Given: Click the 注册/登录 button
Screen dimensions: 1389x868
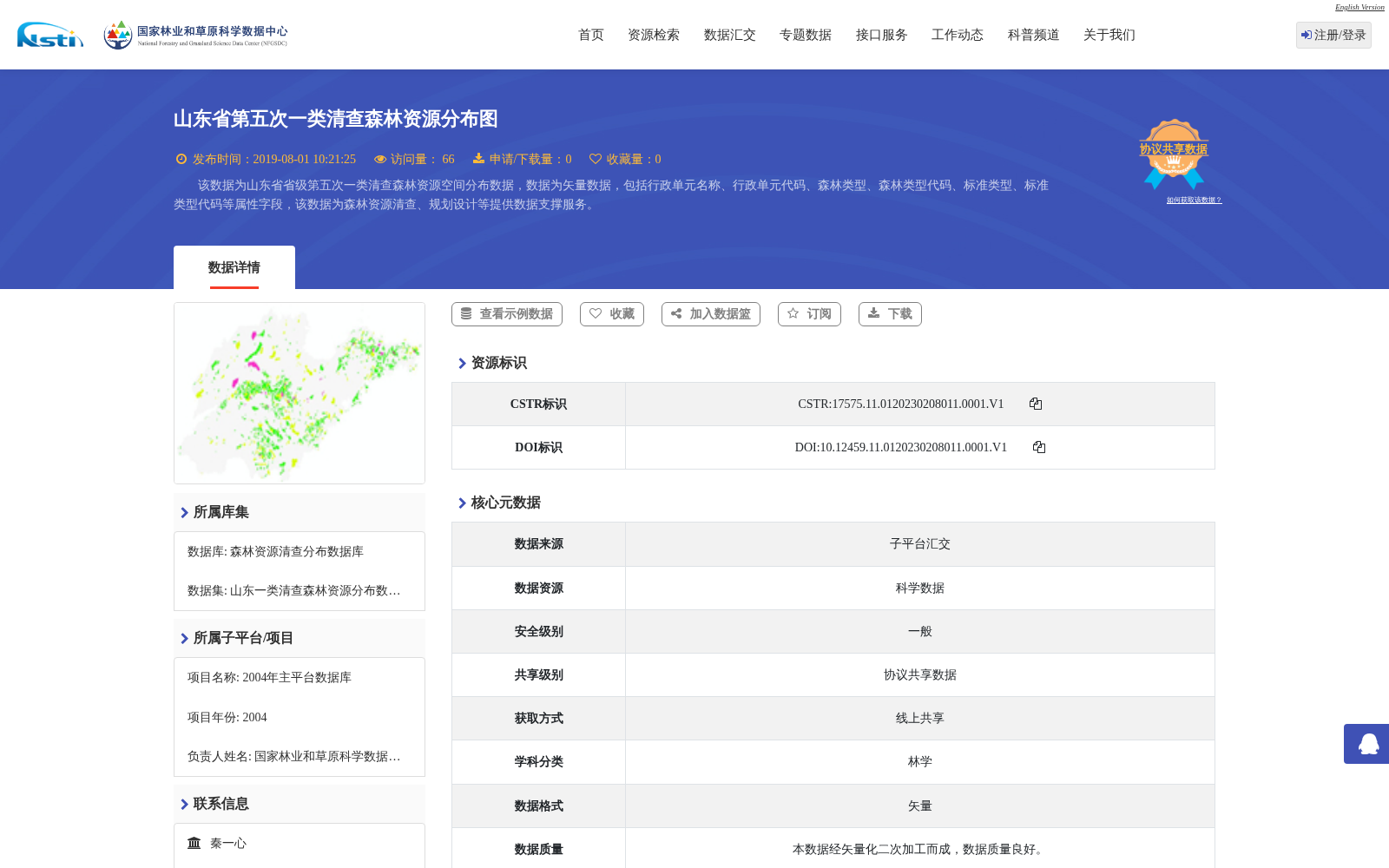Looking at the screenshot, I should click(1333, 35).
